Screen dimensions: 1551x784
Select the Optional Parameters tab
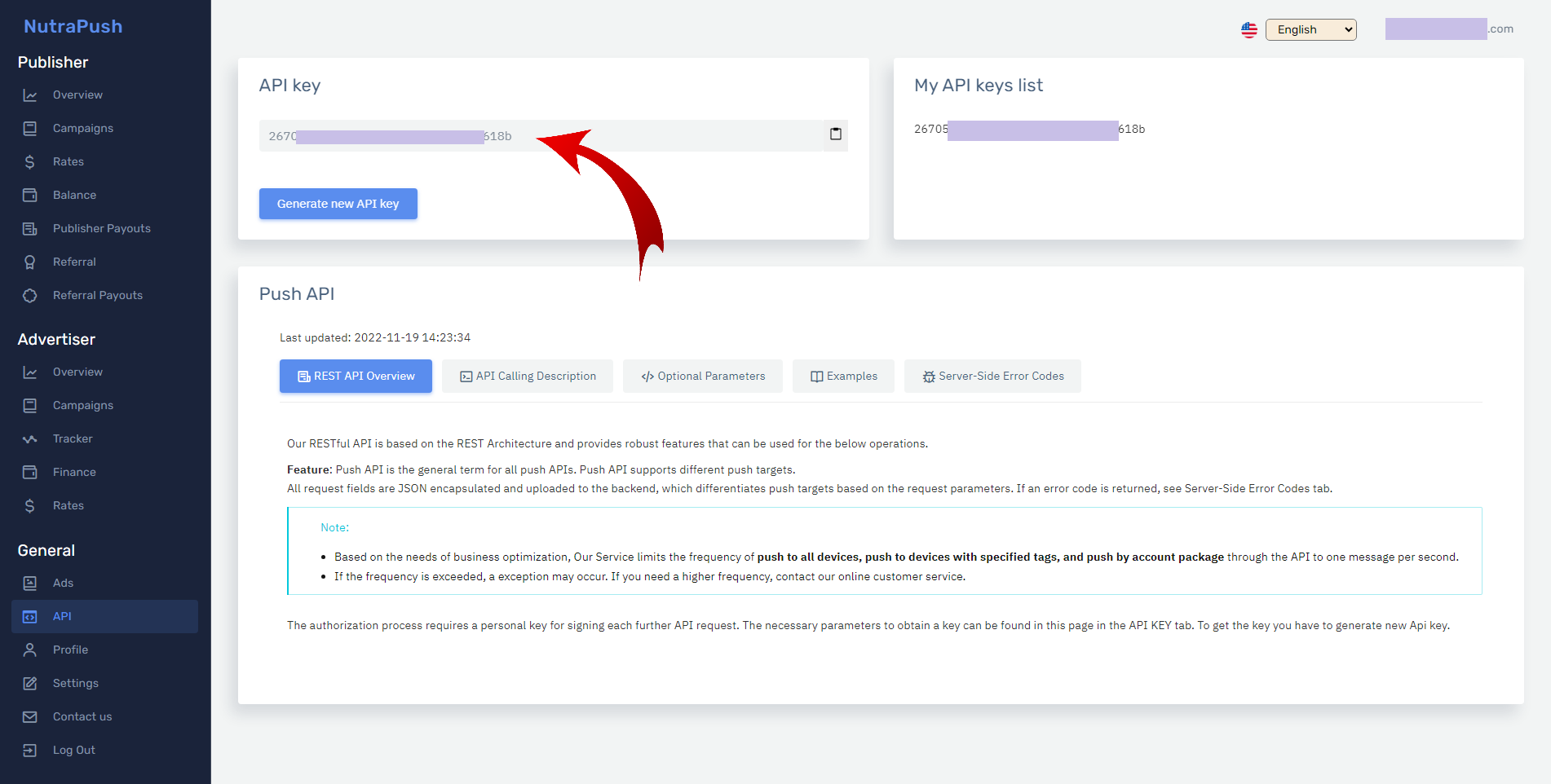pyautogui.click(x=702, y=376)
